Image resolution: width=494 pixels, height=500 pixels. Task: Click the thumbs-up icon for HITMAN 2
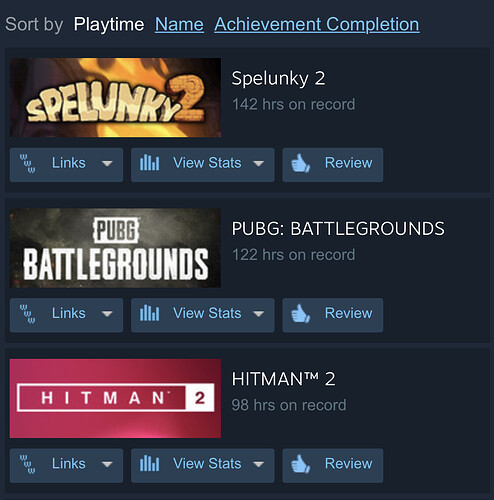301,464
